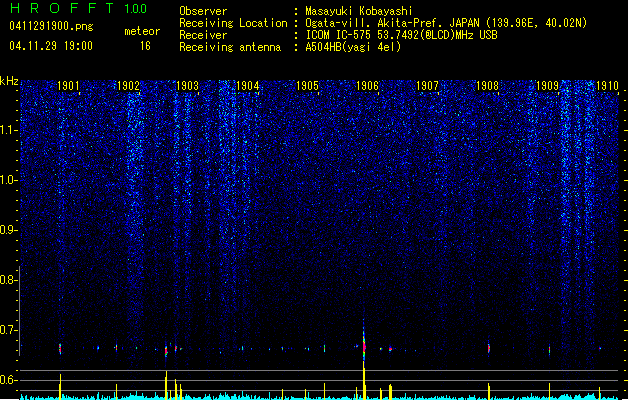Click the 1.0 kHz axis label

[8, 180]
